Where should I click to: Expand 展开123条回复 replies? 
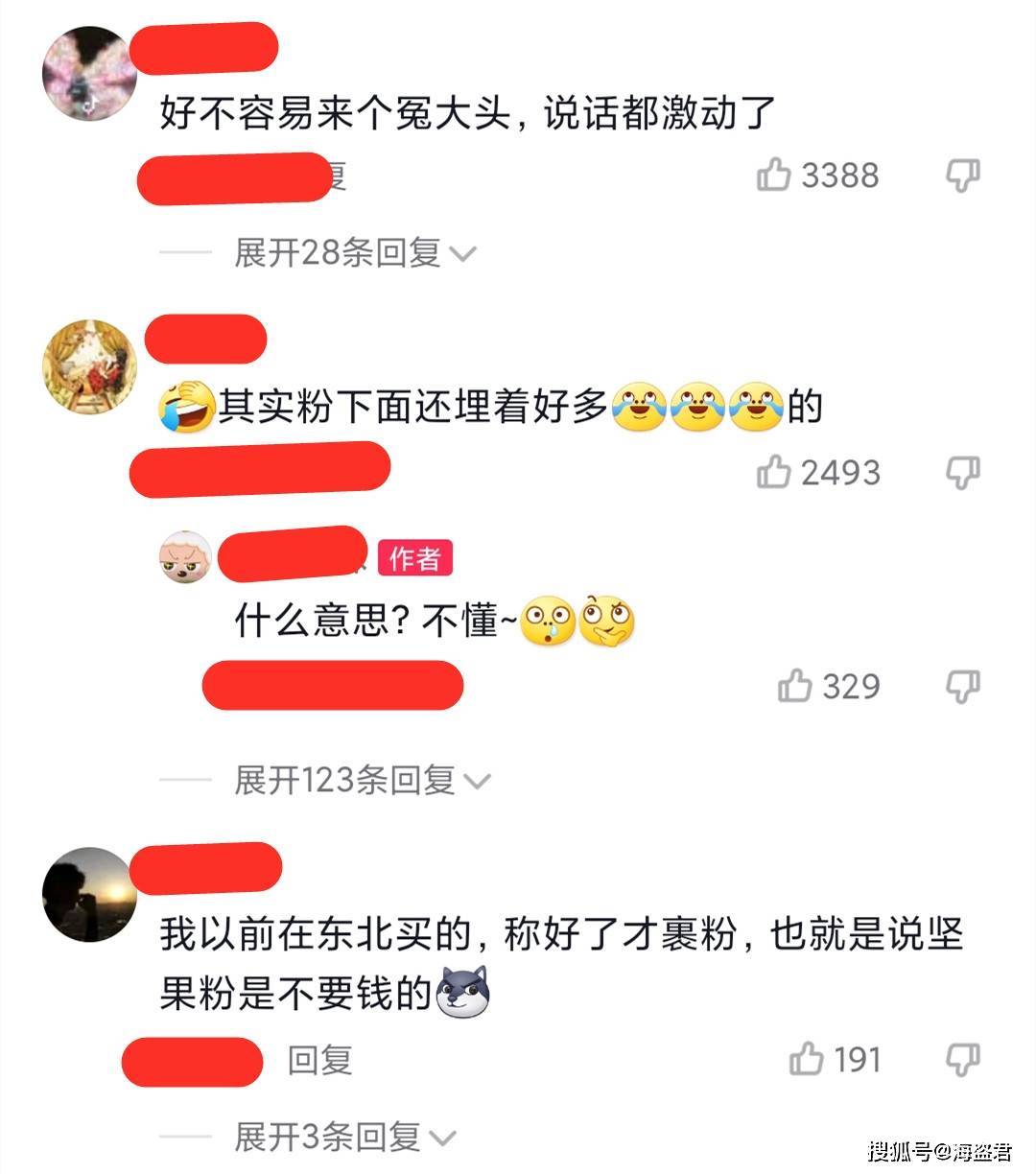(x=363, y=780)
